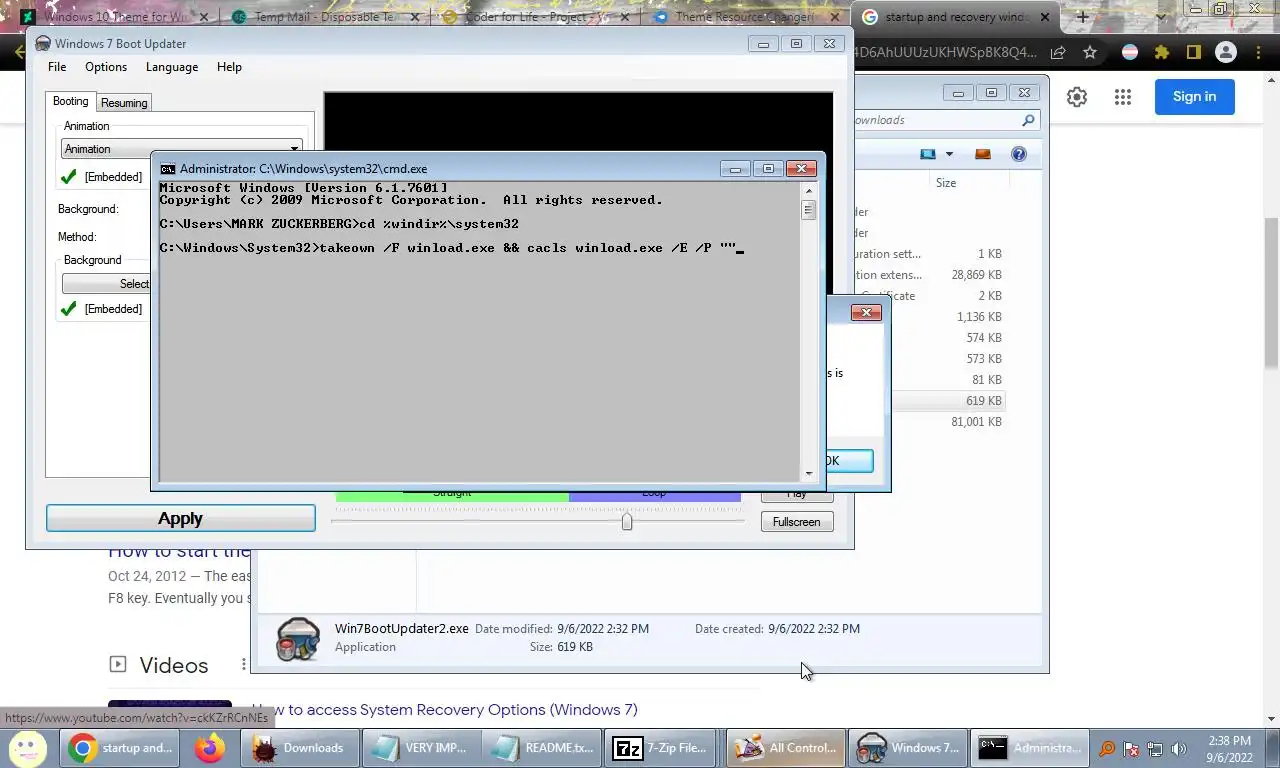Close the startup and recovery Chrome tab
The image size is (1280, 768).
click(x=1046, y=17)
